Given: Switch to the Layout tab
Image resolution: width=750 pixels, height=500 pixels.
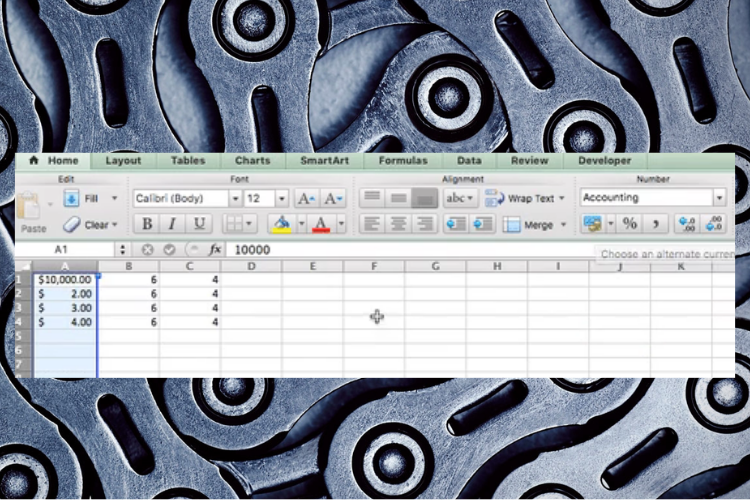Looking at the screenshot, I should (x=123, y=160).
